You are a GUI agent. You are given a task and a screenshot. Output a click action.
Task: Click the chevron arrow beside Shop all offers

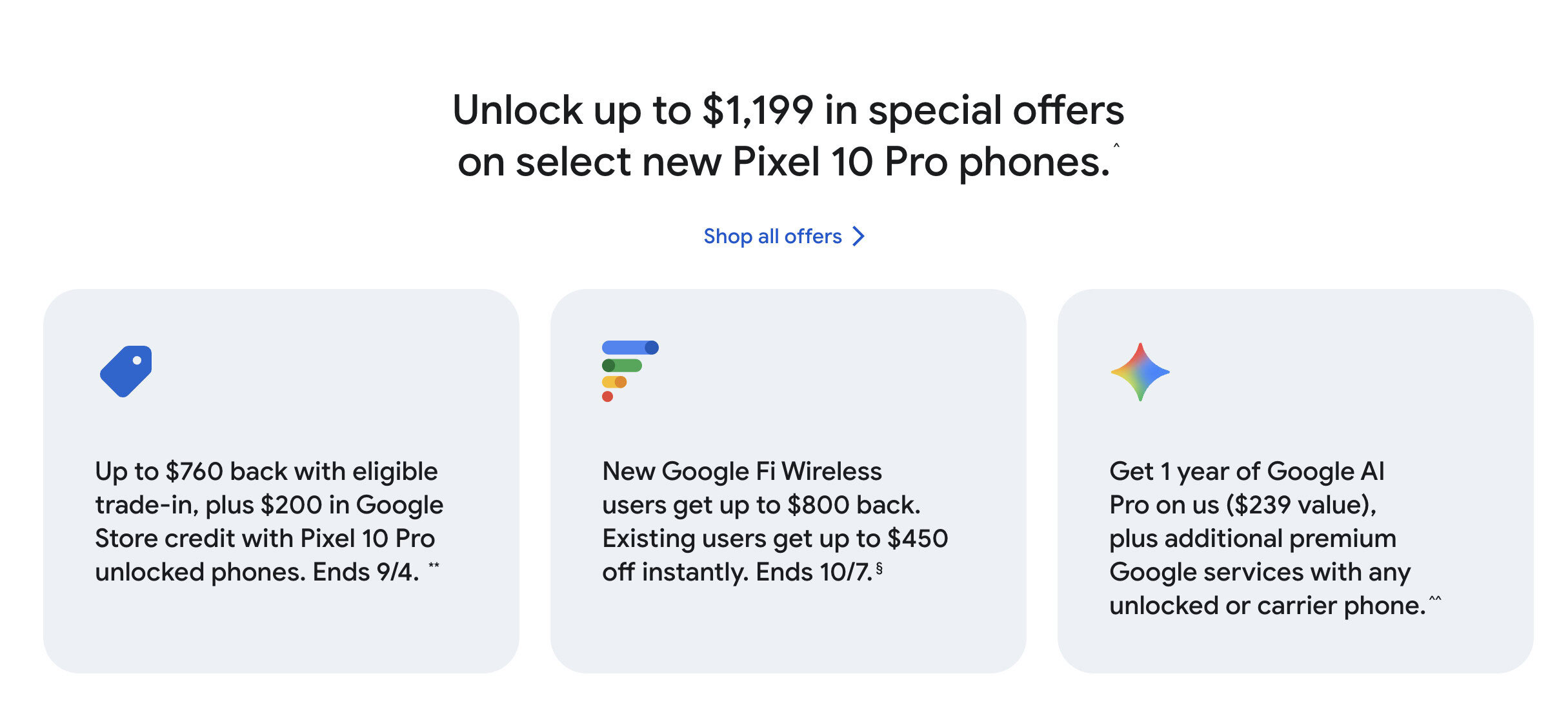858,236
